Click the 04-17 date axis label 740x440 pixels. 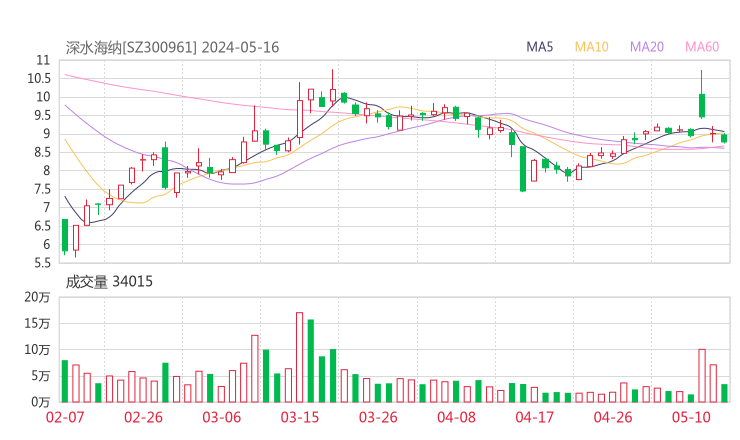coord(535,417)
